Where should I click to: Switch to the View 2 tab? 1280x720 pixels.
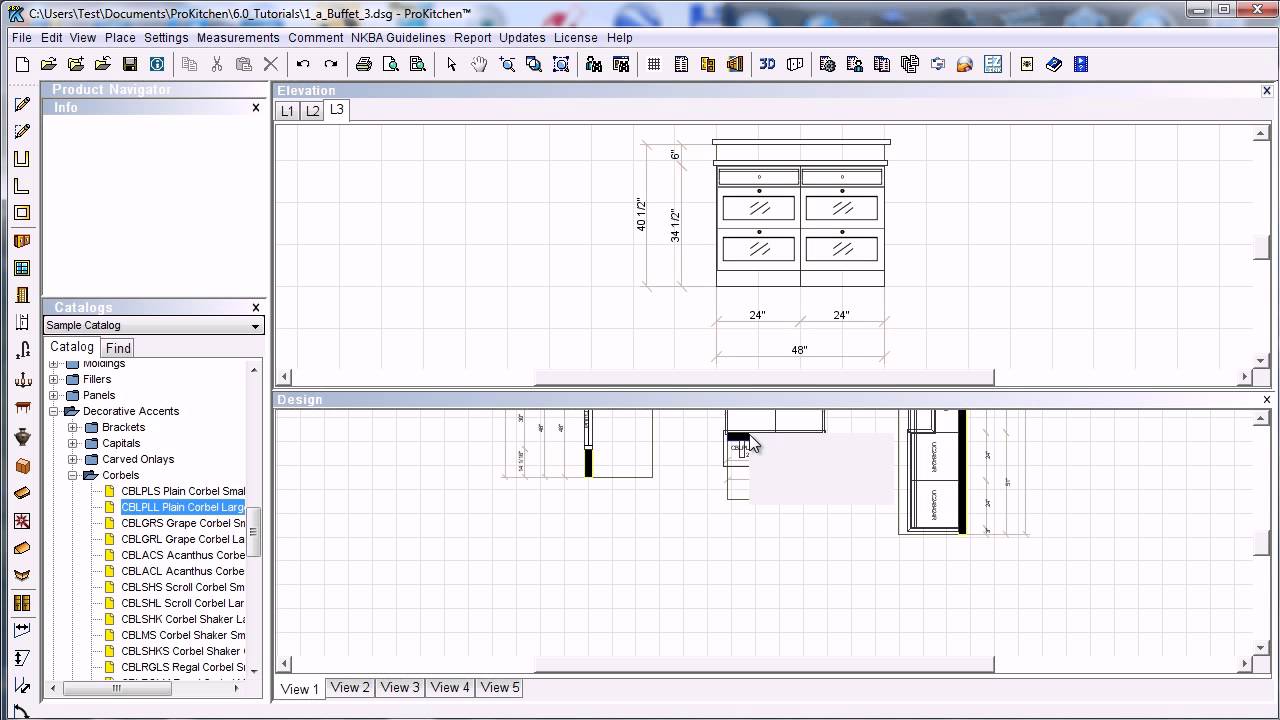pyautogui.click(x=350, y=687)
